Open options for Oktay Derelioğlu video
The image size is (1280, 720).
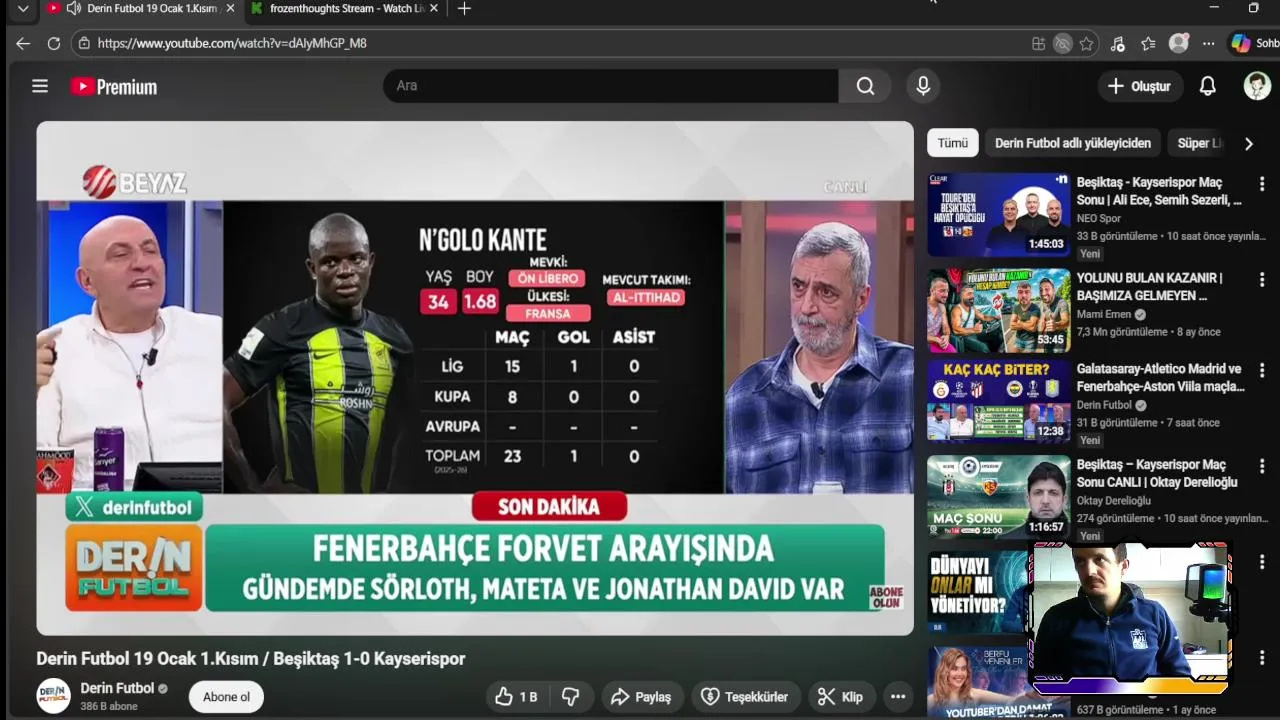pos(1262,467)
